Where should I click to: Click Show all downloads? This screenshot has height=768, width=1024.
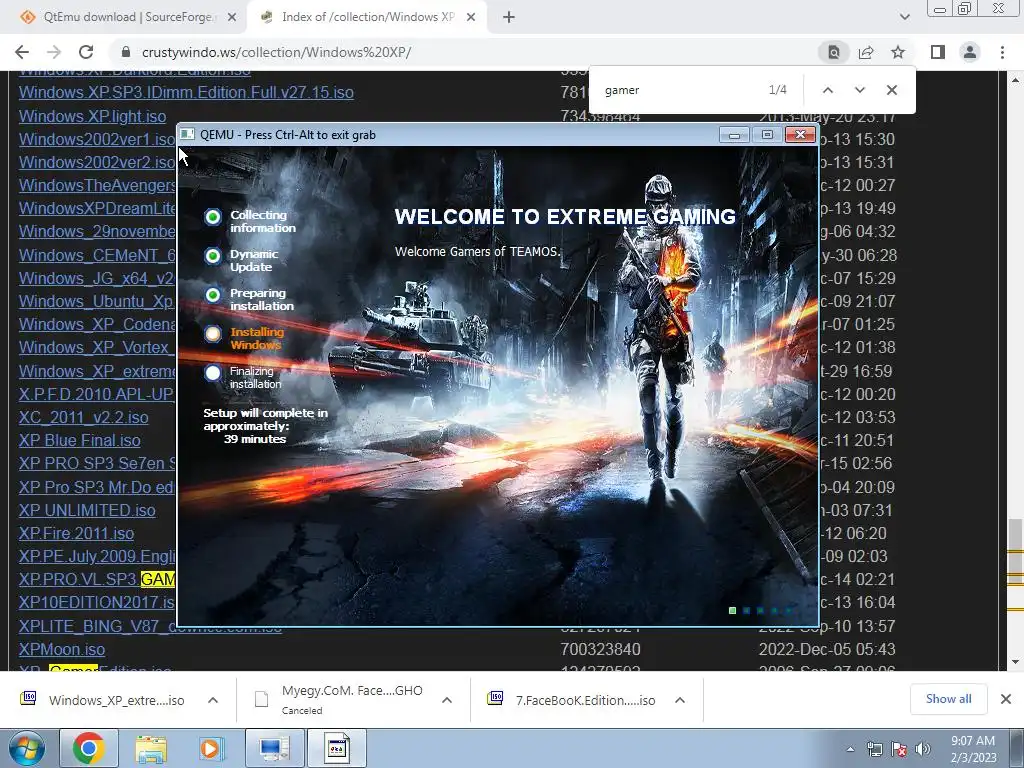pyautogui.click(x=948, y=699)
